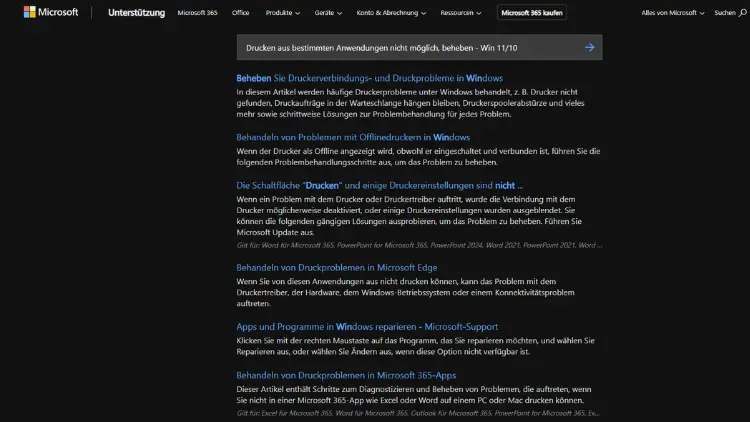Screen dimensions: 750x422
Task: Click description starting "Wenn Sie von diesen Anwendungen"
Action: [x=405, y=292]
